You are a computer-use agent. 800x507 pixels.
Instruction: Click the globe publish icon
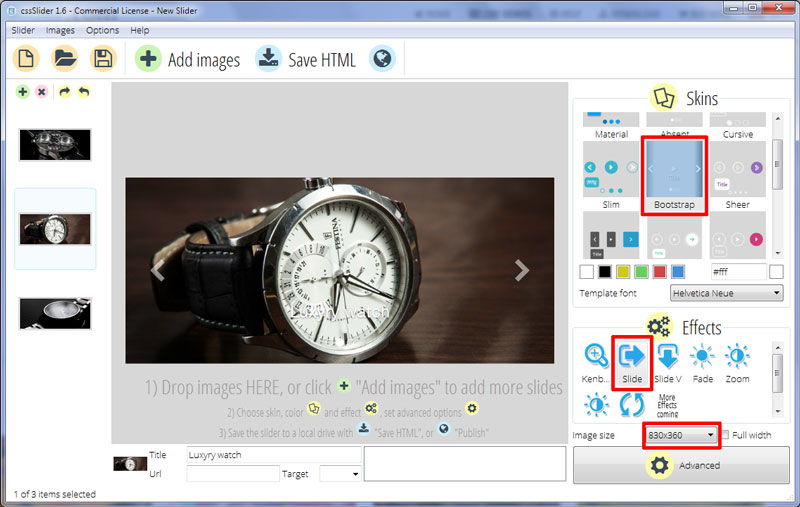click(x=381, y=59)
